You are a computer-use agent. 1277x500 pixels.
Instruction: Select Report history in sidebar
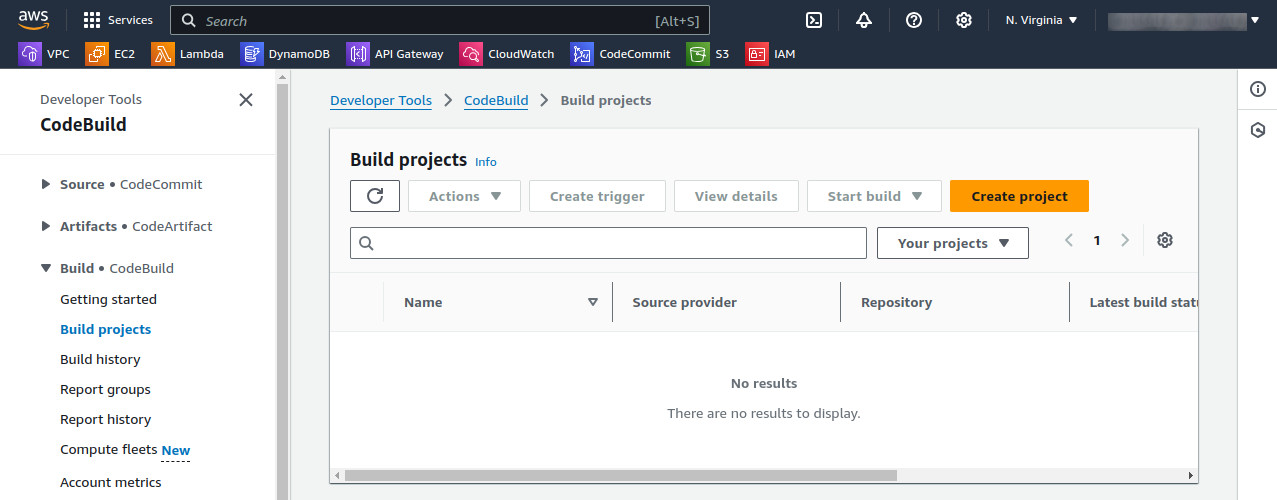105,419
